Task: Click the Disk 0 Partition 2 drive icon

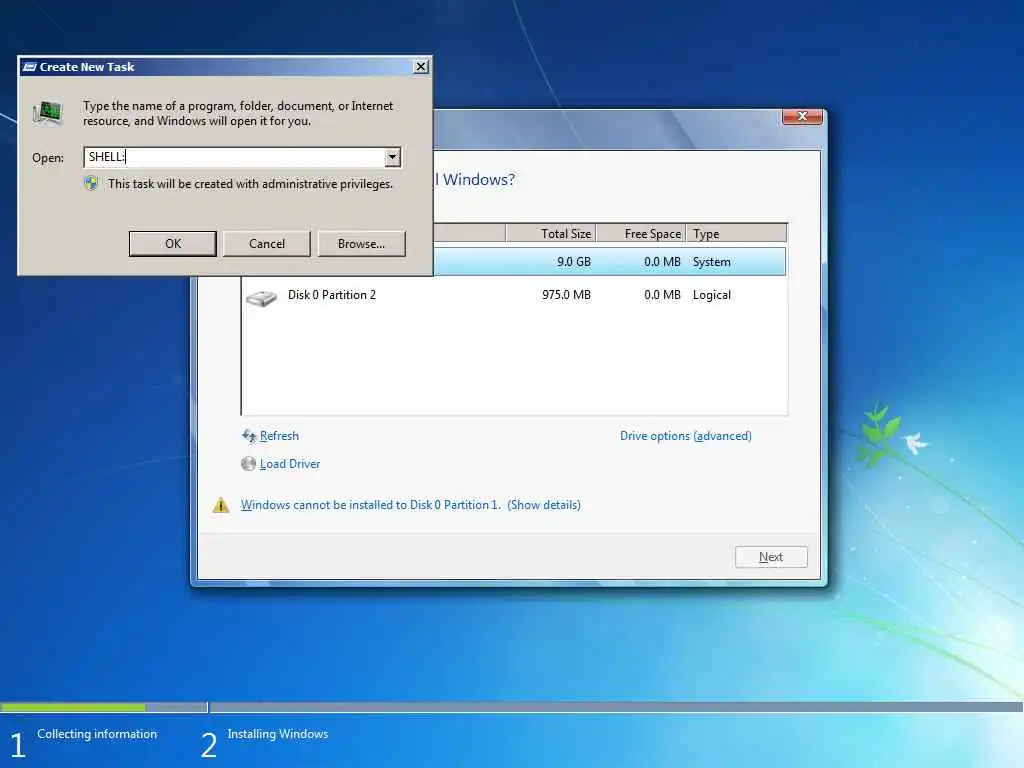Action: pyautogui.click(x=261, y=298)
